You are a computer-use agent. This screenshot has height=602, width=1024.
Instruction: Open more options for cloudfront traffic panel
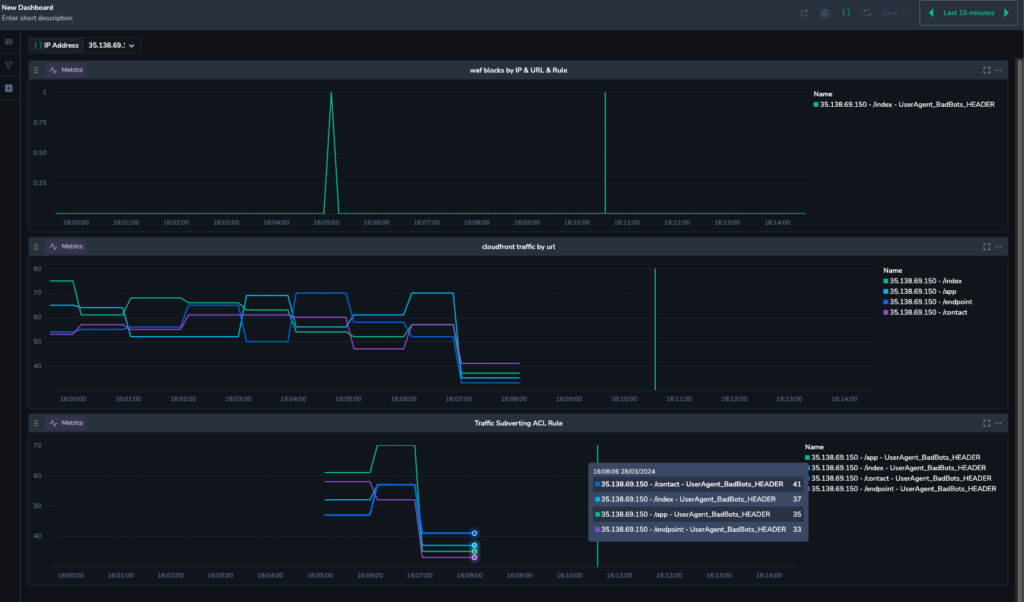(998, 246)
